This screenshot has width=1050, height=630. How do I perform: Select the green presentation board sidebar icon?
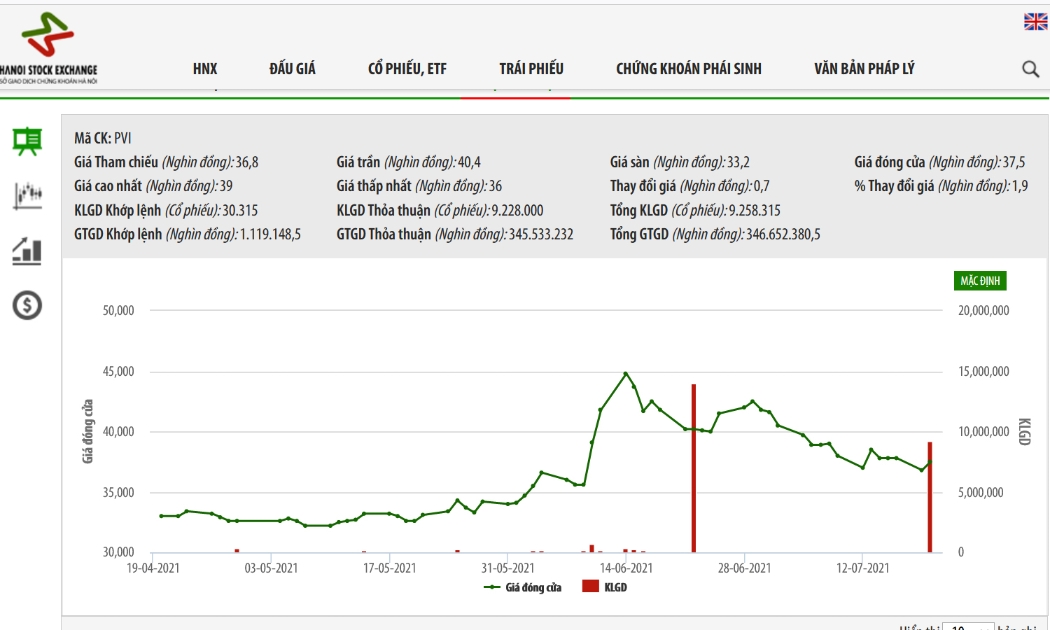(27, 141)
